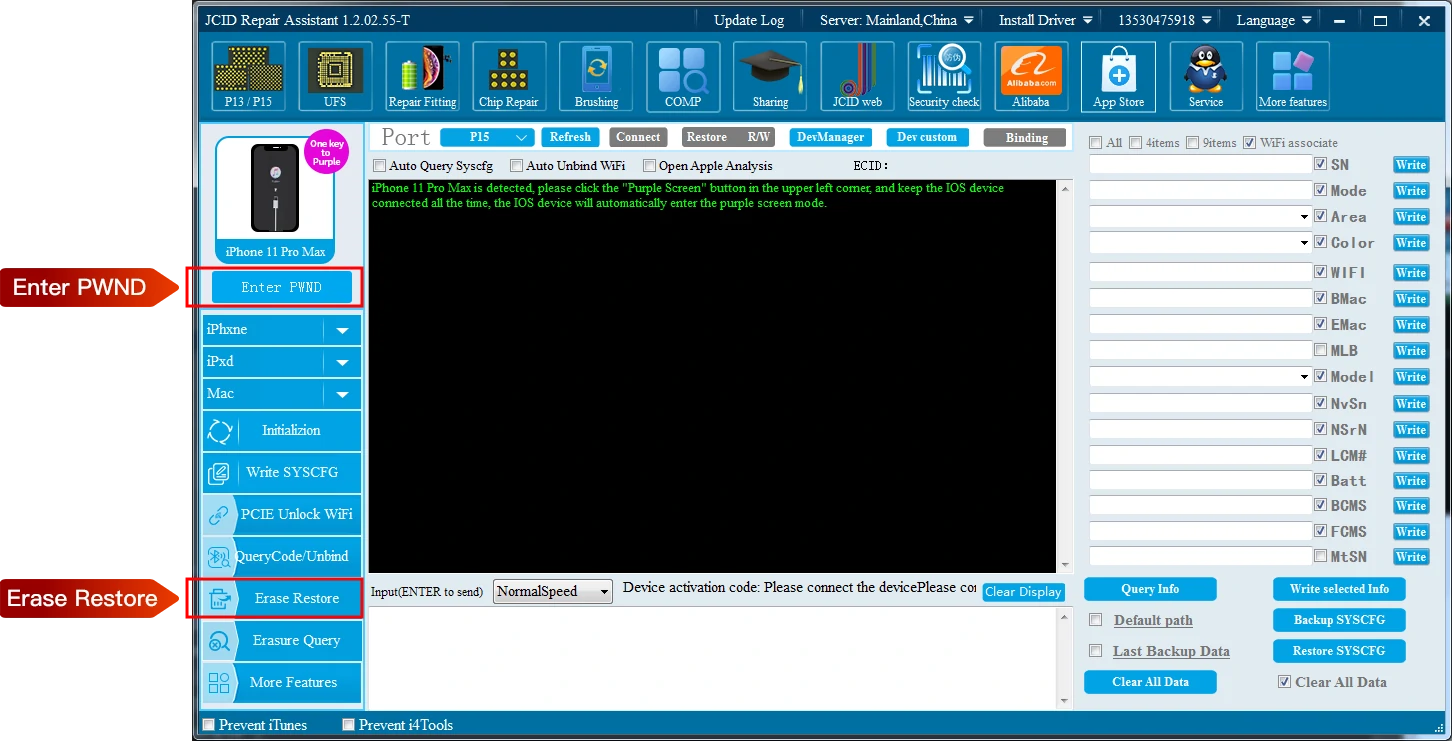This screenshot has width=1452, height=741.
Task: Click the Connect button
Action: pos(638,137)
